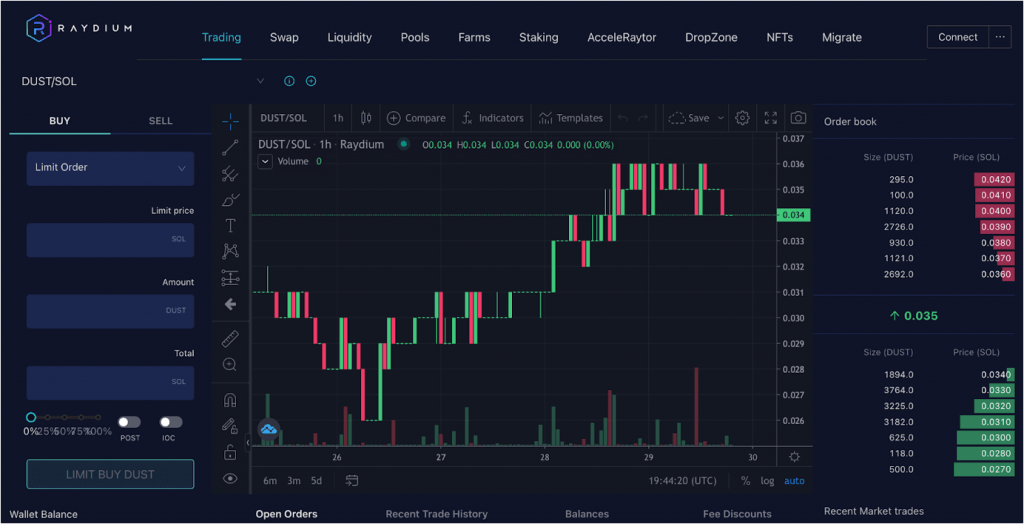1024x524 pixels.
Task: Open the go-to-date calendar icon
Action: (x=352, y=481)
